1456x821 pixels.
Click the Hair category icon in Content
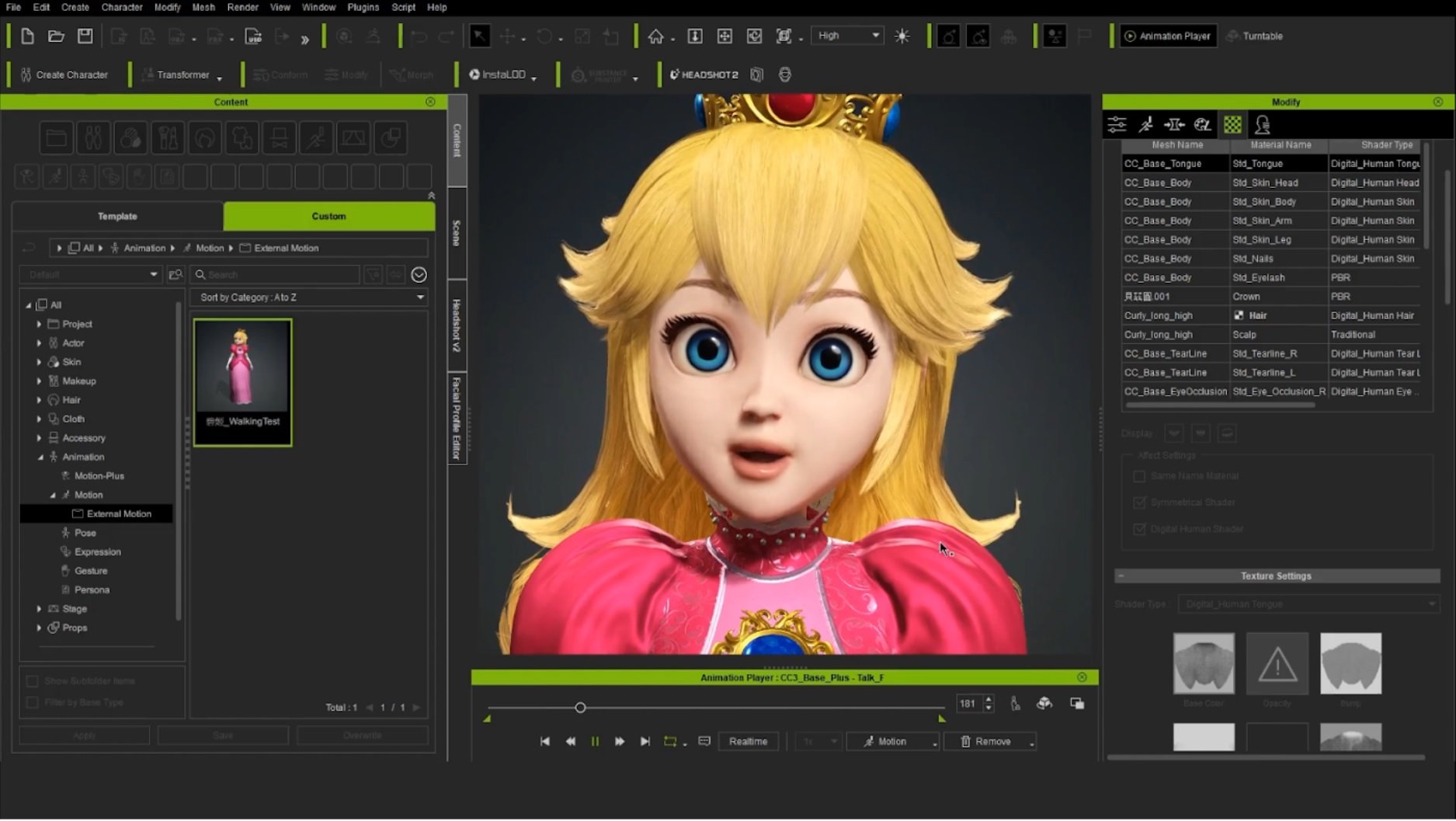click(205, 138)
